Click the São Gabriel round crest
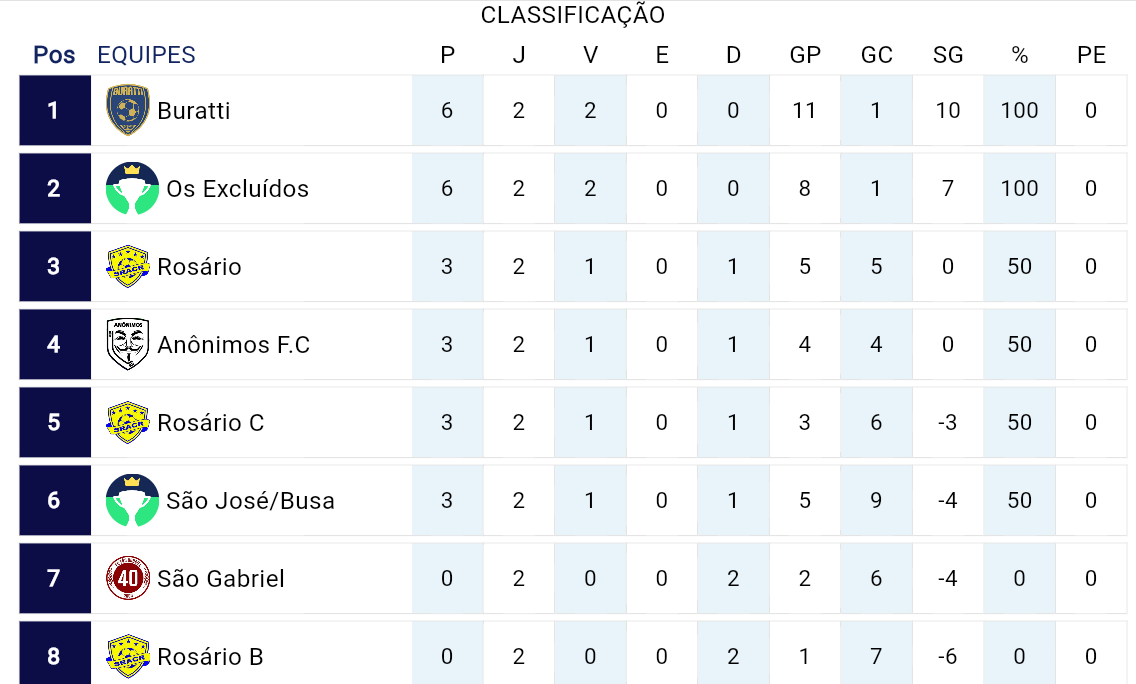Viewport: 1136px width, 684px height. 128,578
